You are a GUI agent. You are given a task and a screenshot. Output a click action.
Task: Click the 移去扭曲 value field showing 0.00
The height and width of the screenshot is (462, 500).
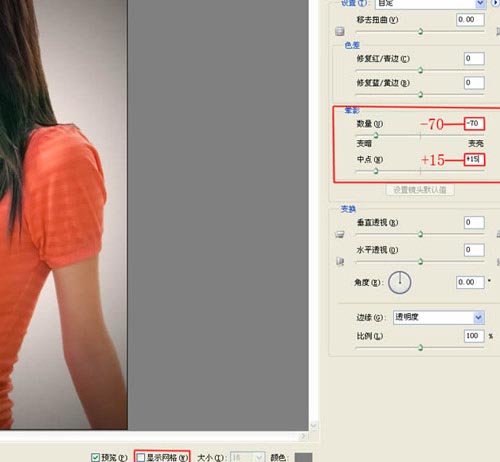coord(470,20)
